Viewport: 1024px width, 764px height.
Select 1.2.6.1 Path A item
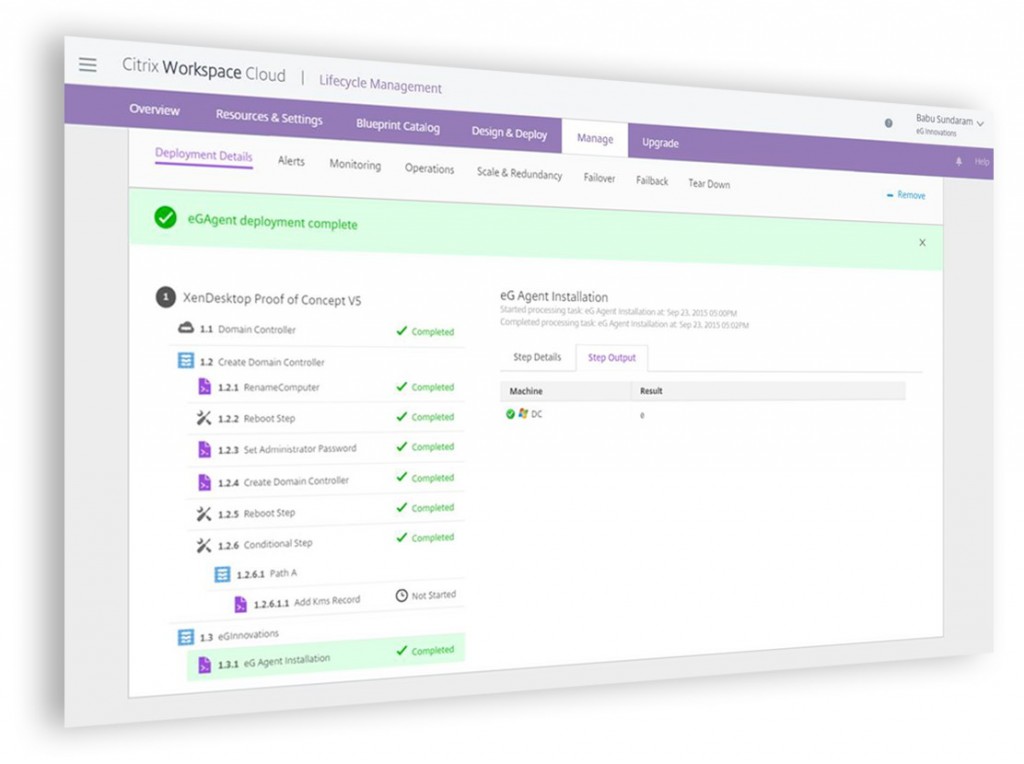coord(266,573)
